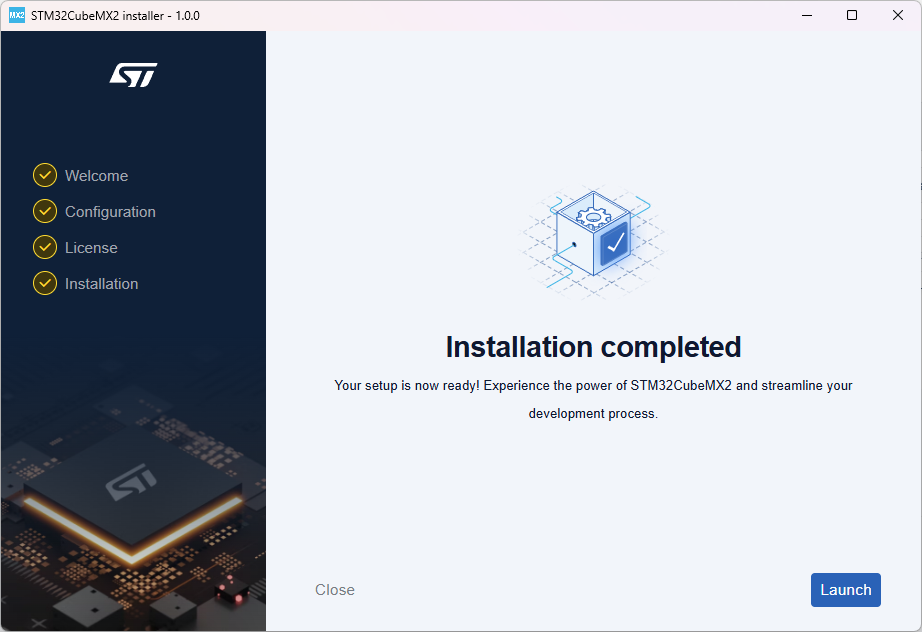The height and width of the screenshot is (632, 922).
Task: Click the License step checkmark icon
Action: (45, 247)
